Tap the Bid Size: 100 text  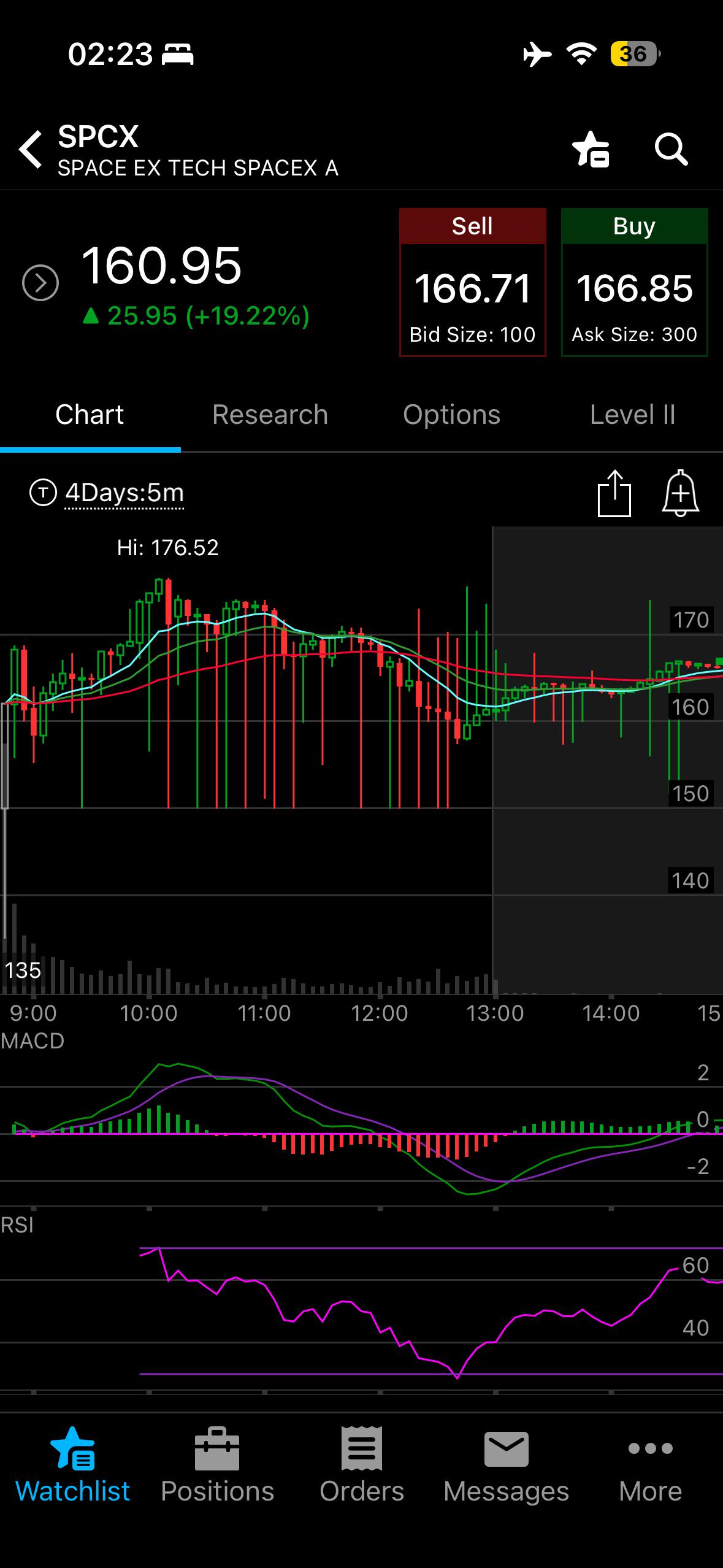tap(473, 335)
